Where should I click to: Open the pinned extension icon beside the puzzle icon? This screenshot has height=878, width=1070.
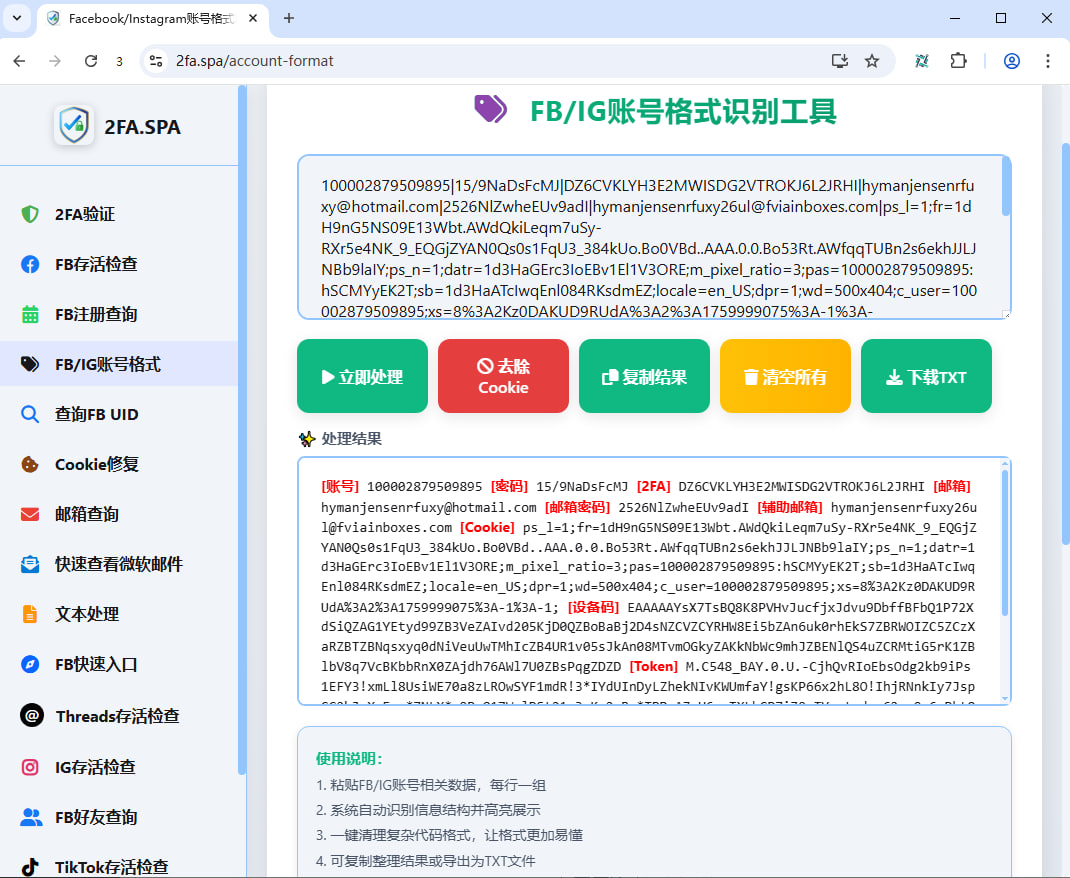tap(922, 61)
